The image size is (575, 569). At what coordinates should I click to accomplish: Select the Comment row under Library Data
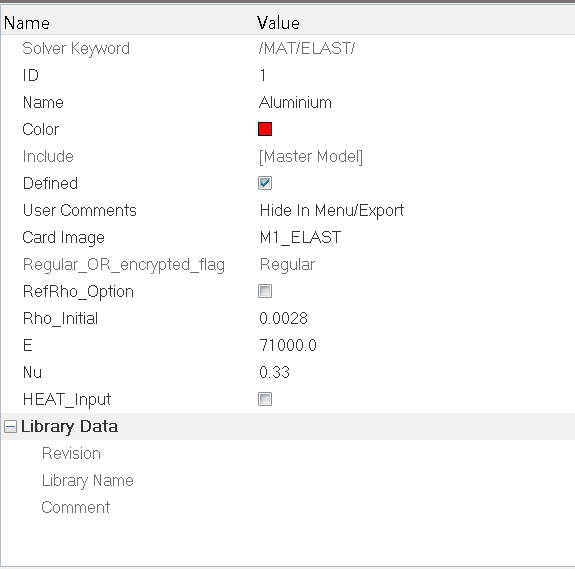click(288, 507)
